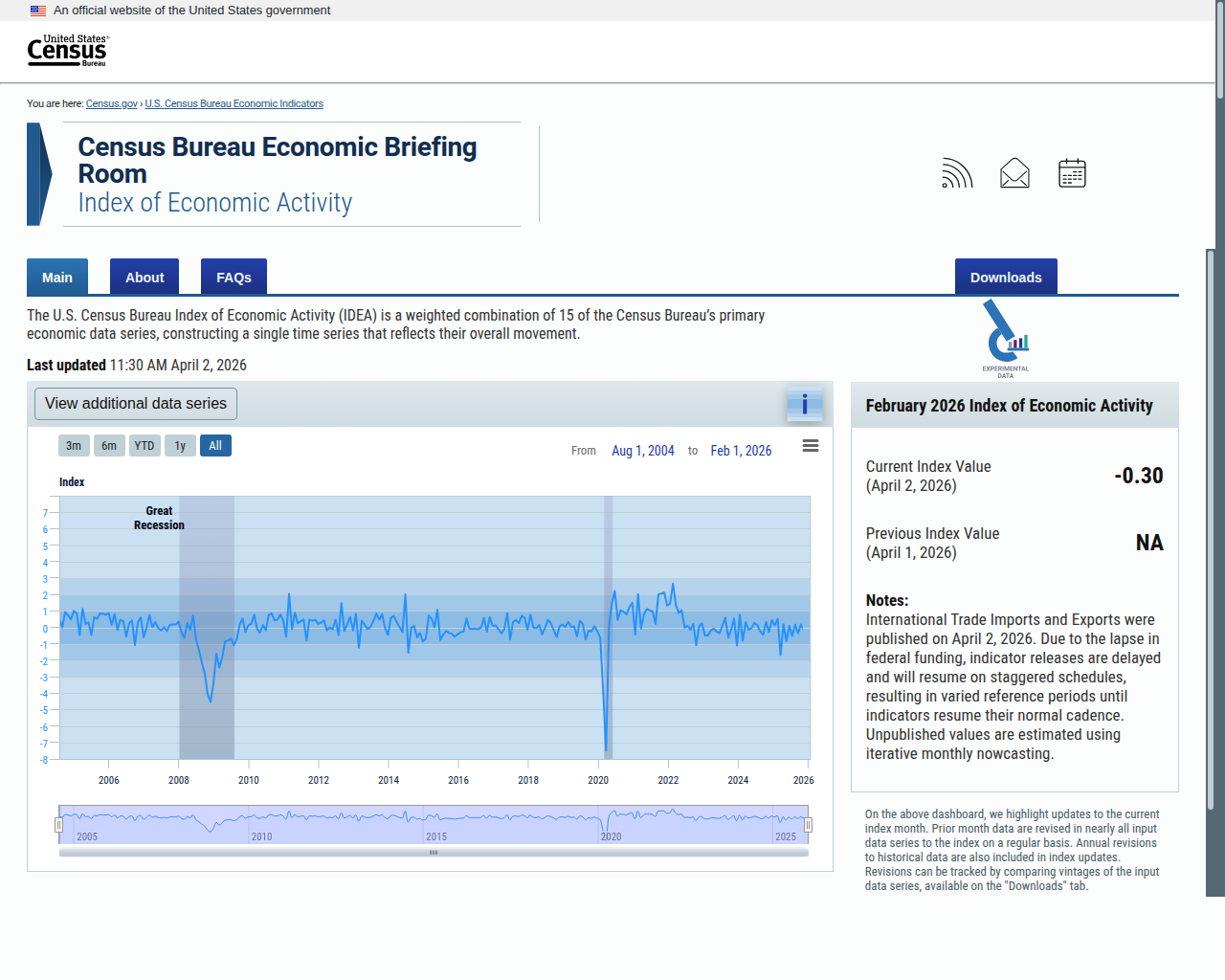
Task: Open View additional data series selector
Action: (136, 404)
